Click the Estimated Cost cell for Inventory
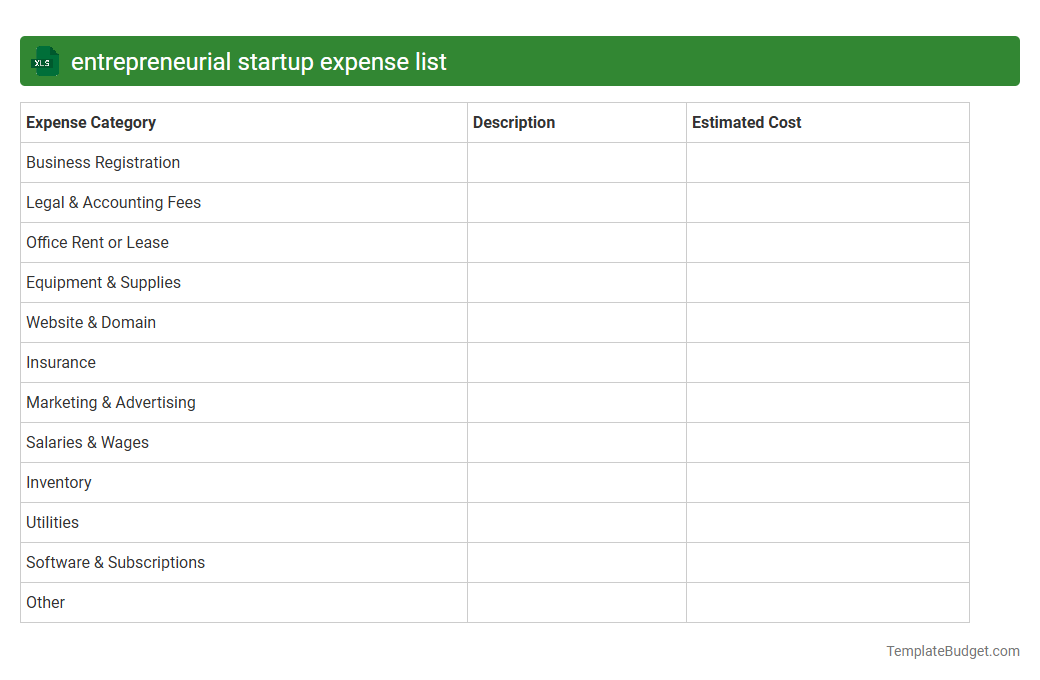The height and width of the screenshot is (680, 1040). click(x=827, y=482)
